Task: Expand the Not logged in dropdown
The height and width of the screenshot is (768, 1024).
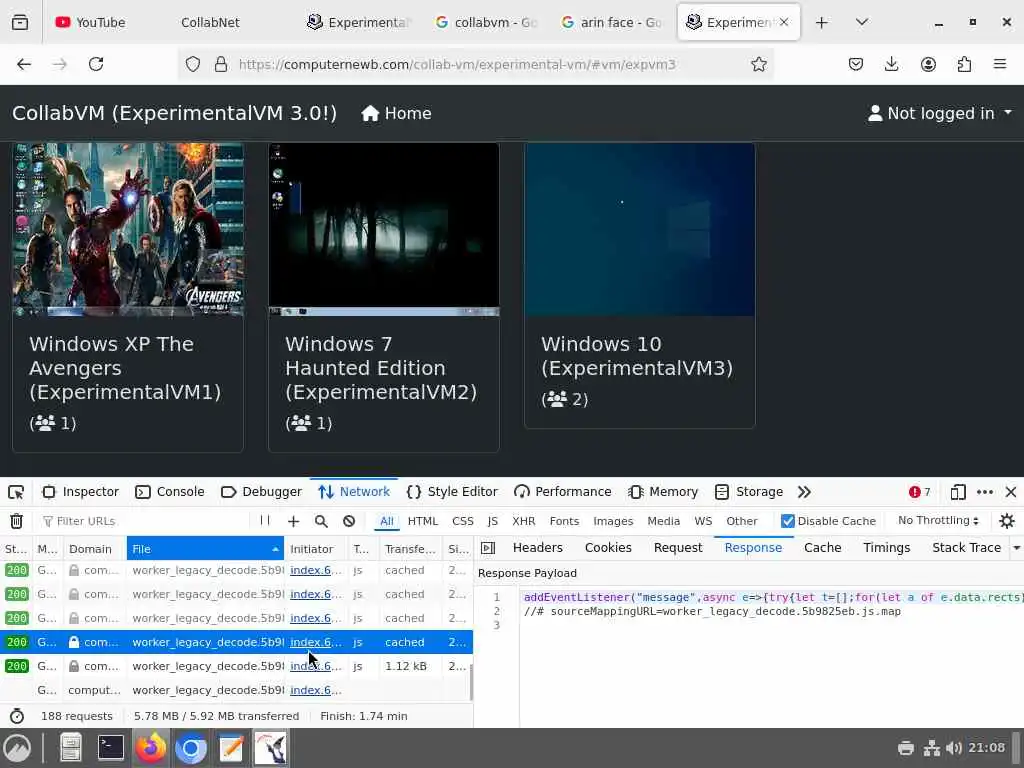Action: pos(940,113)
